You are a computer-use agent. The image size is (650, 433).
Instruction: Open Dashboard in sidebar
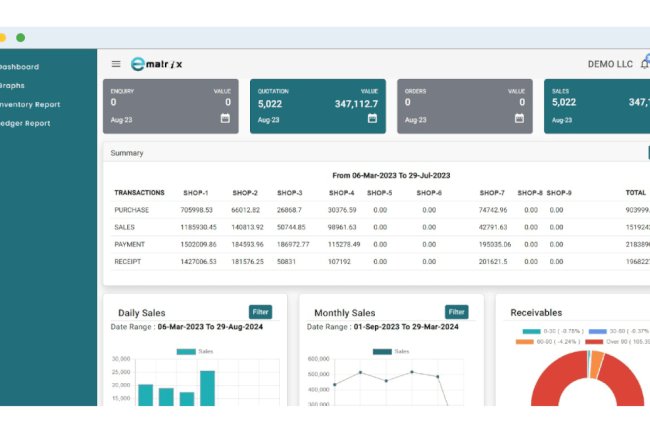[19, 67]
